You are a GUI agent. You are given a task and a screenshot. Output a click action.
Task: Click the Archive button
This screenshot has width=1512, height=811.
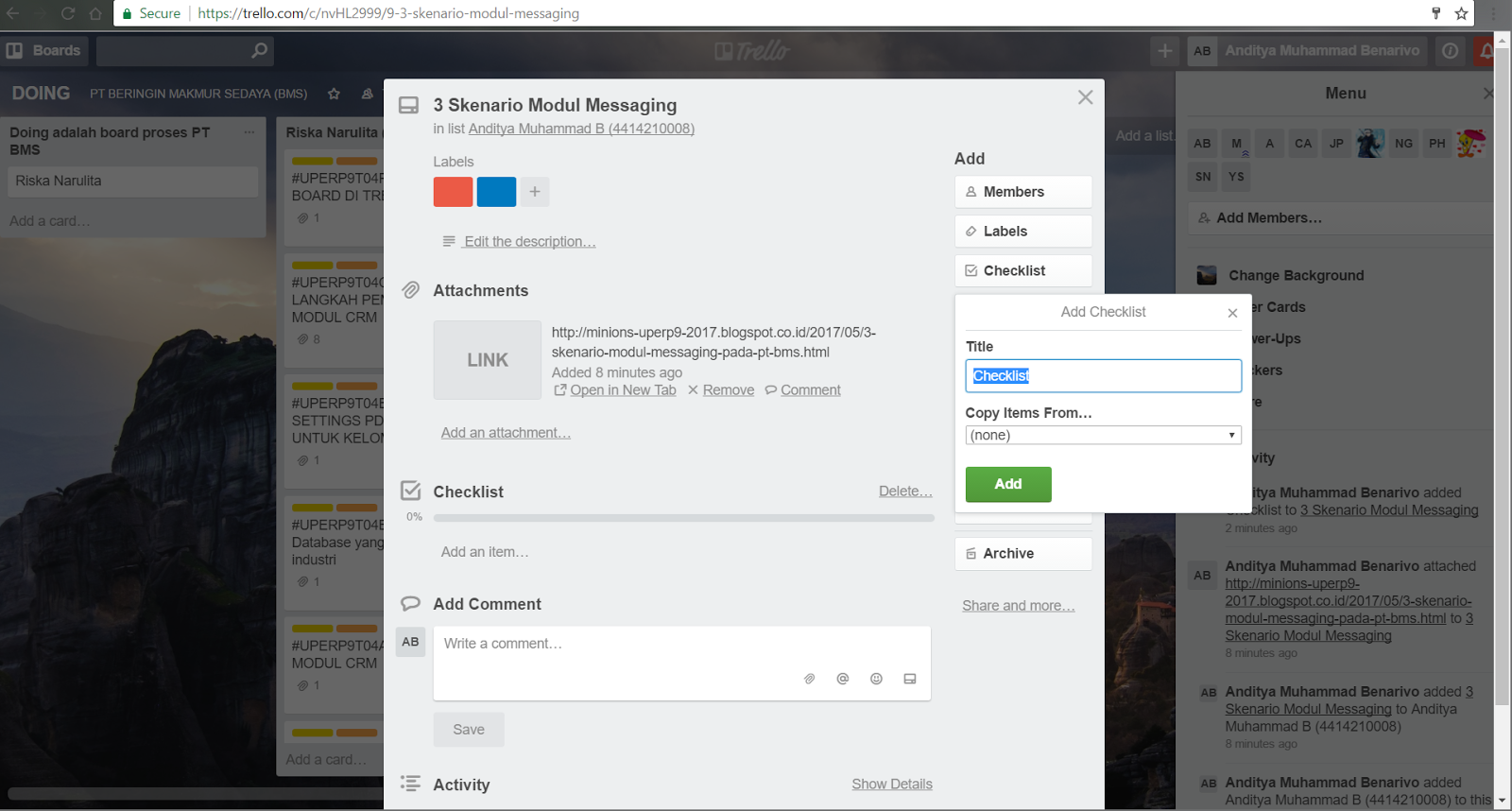point(1023,554)
